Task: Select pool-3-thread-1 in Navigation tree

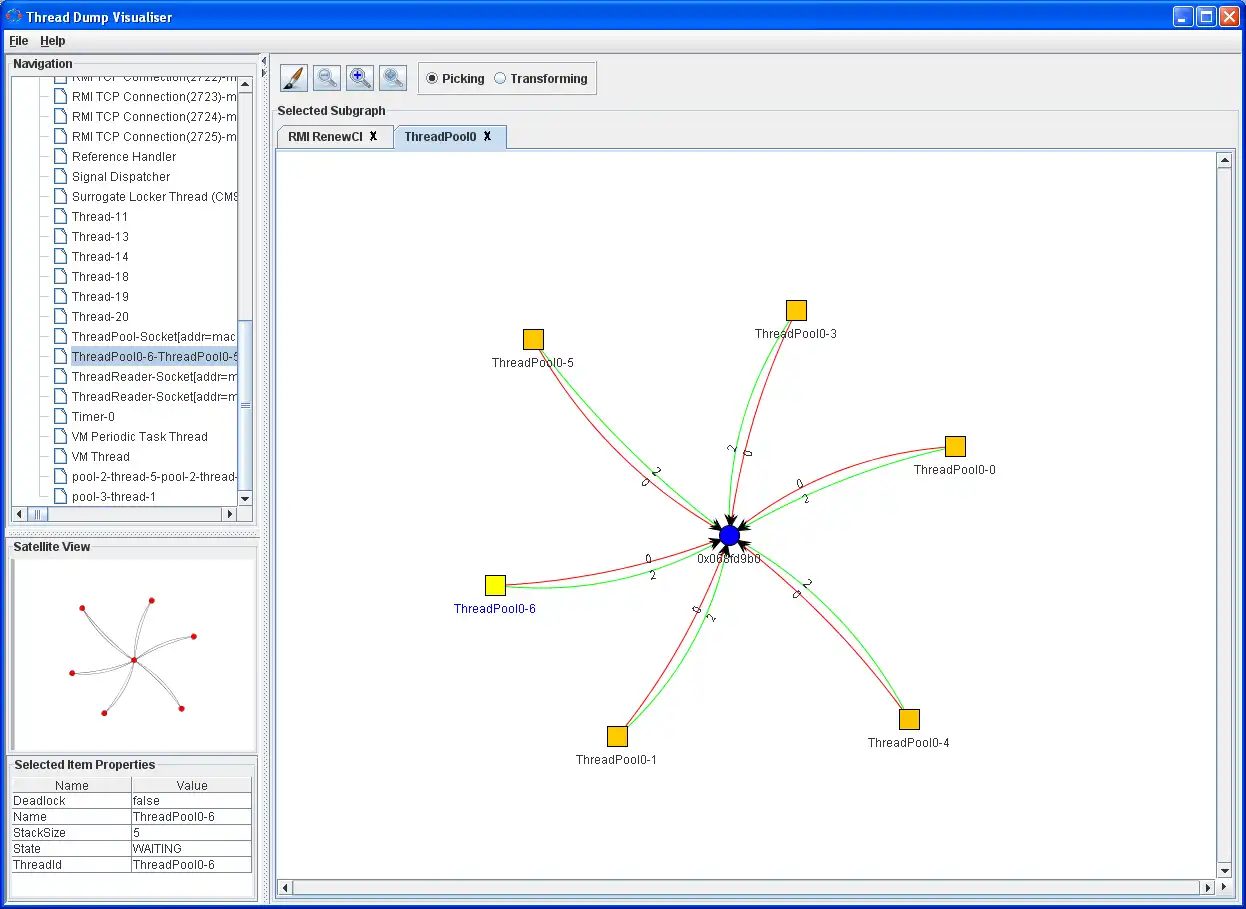Action: (x=114, y=497)
